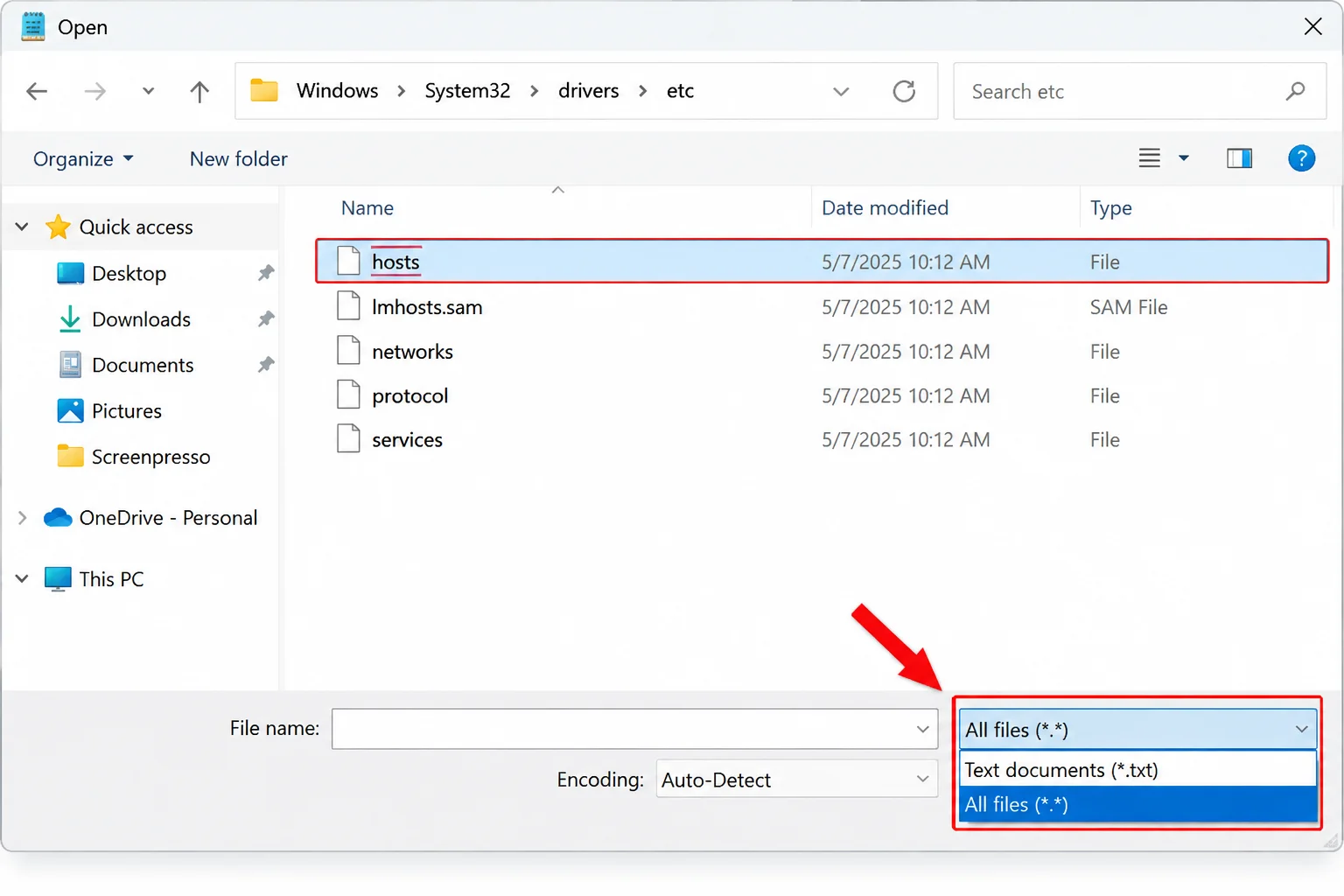Choose Text documents (*.txt) filter
The width and height of the screenshot is (1344, 896).
pyautogui.click(x=1137, y=770)
